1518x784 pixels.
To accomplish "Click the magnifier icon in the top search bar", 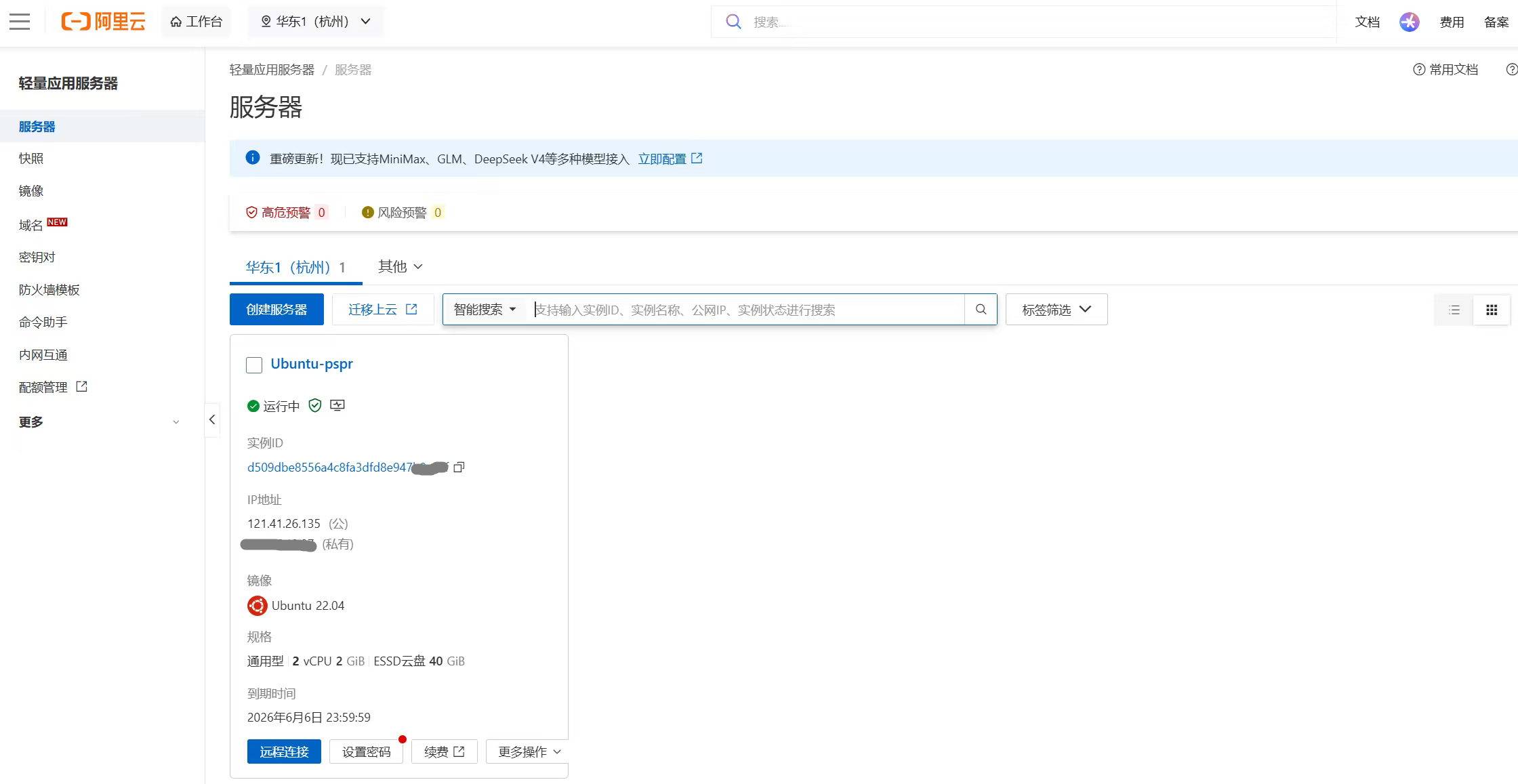I will (733, 22).
